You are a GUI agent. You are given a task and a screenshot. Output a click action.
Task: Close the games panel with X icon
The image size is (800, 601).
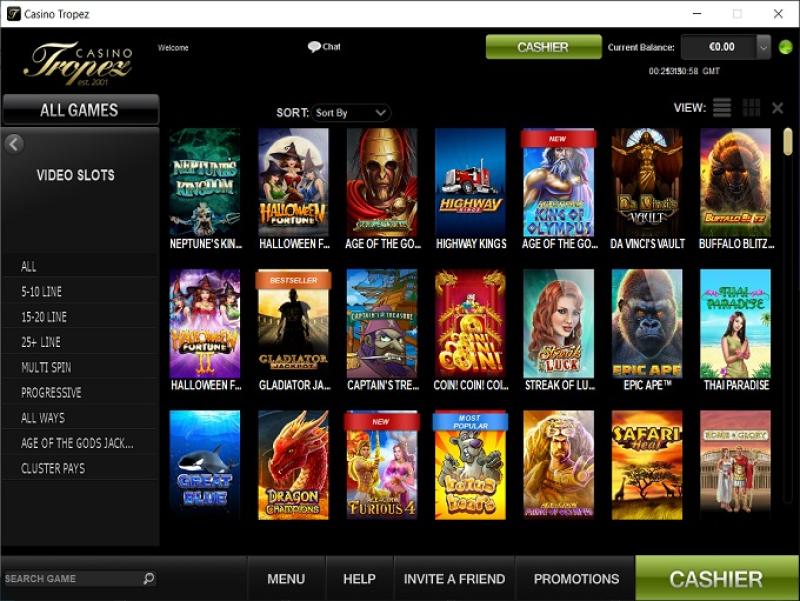point(778,108)
